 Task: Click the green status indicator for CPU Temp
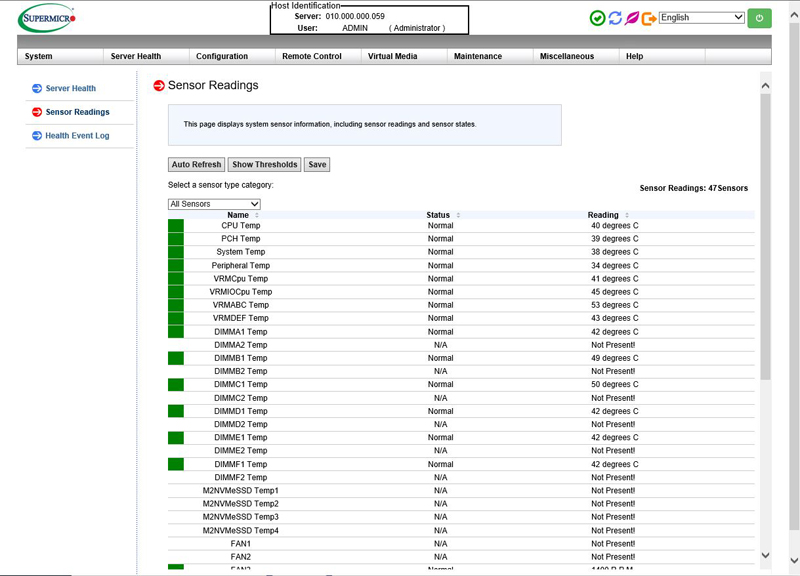pyautogui.click(x=176, y=226)
